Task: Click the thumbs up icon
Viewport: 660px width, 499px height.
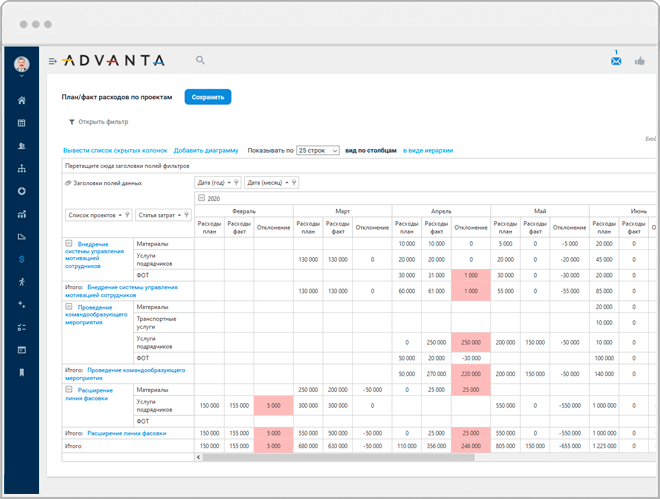Action: pyautogui.click(x=640, y=61)
